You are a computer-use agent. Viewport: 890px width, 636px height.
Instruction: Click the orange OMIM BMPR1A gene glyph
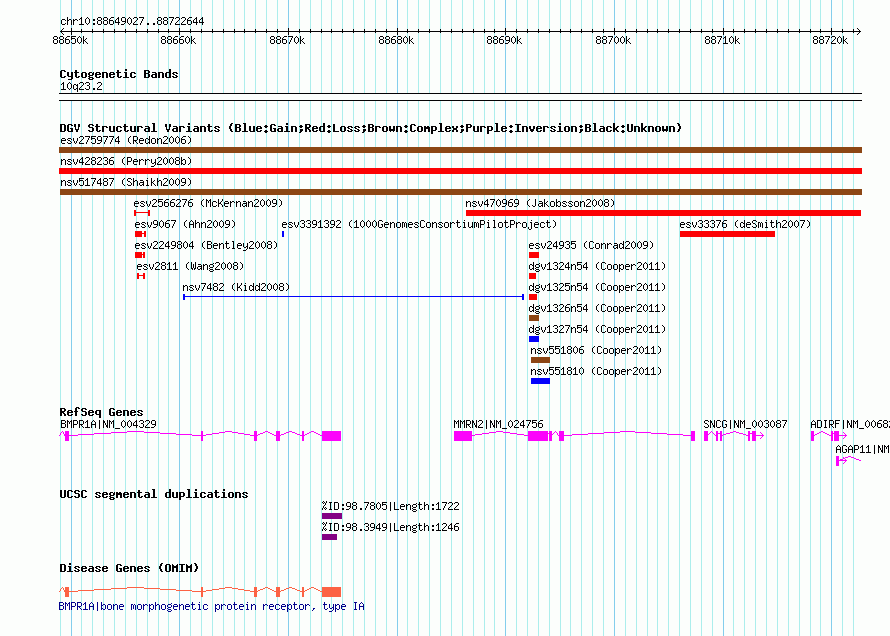click(x=200, y=592)
